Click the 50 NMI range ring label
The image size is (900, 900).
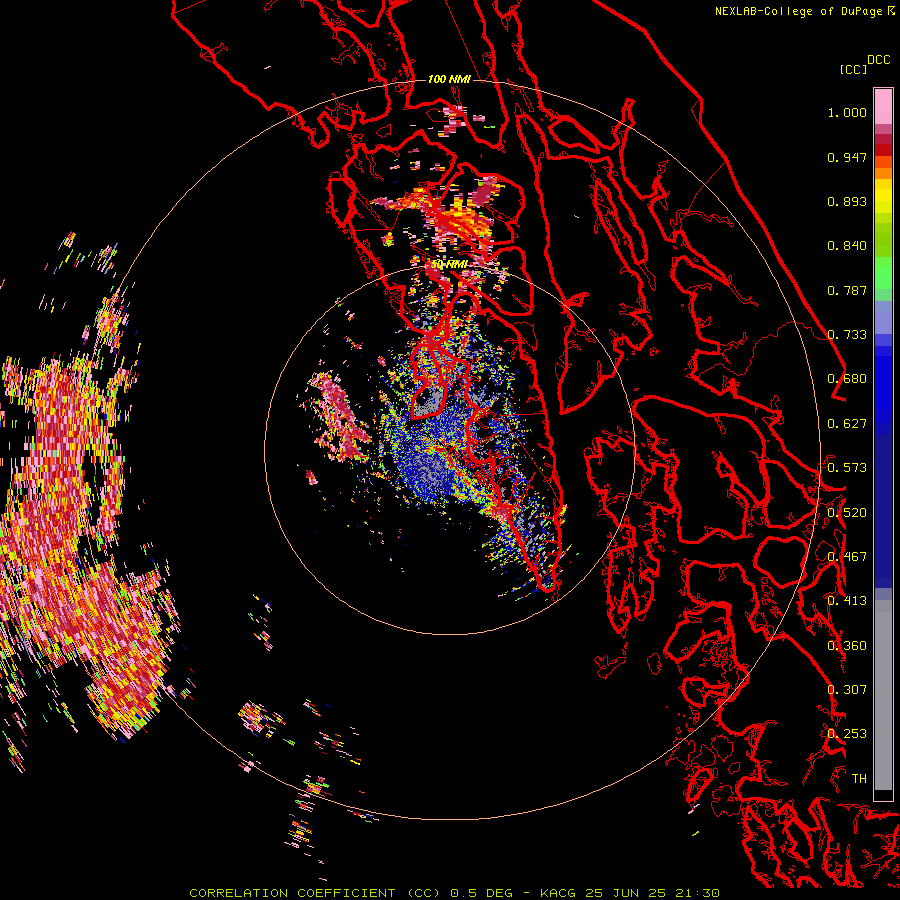(449, 264)
